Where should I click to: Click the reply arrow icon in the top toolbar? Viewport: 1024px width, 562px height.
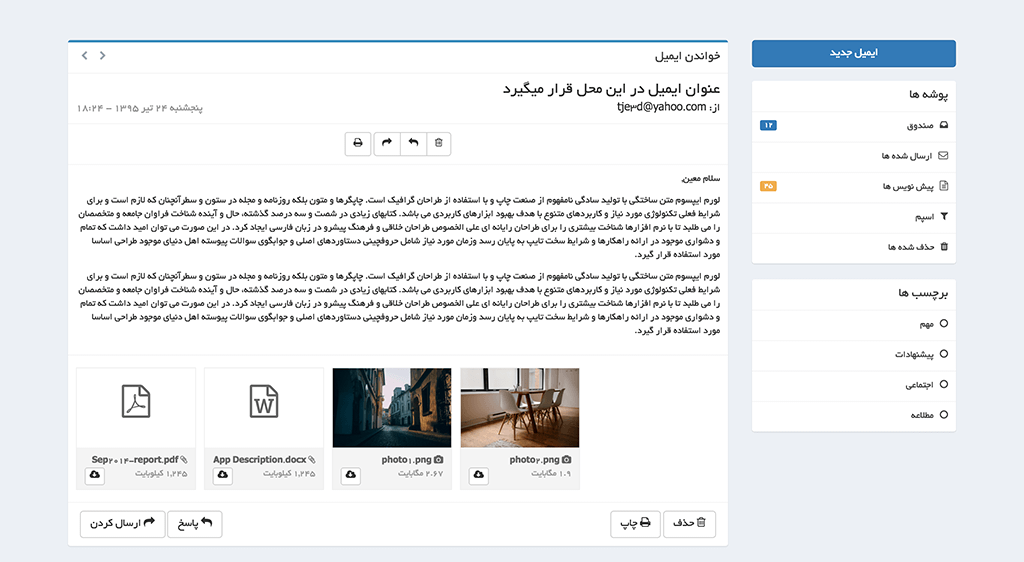coord(413,143)
